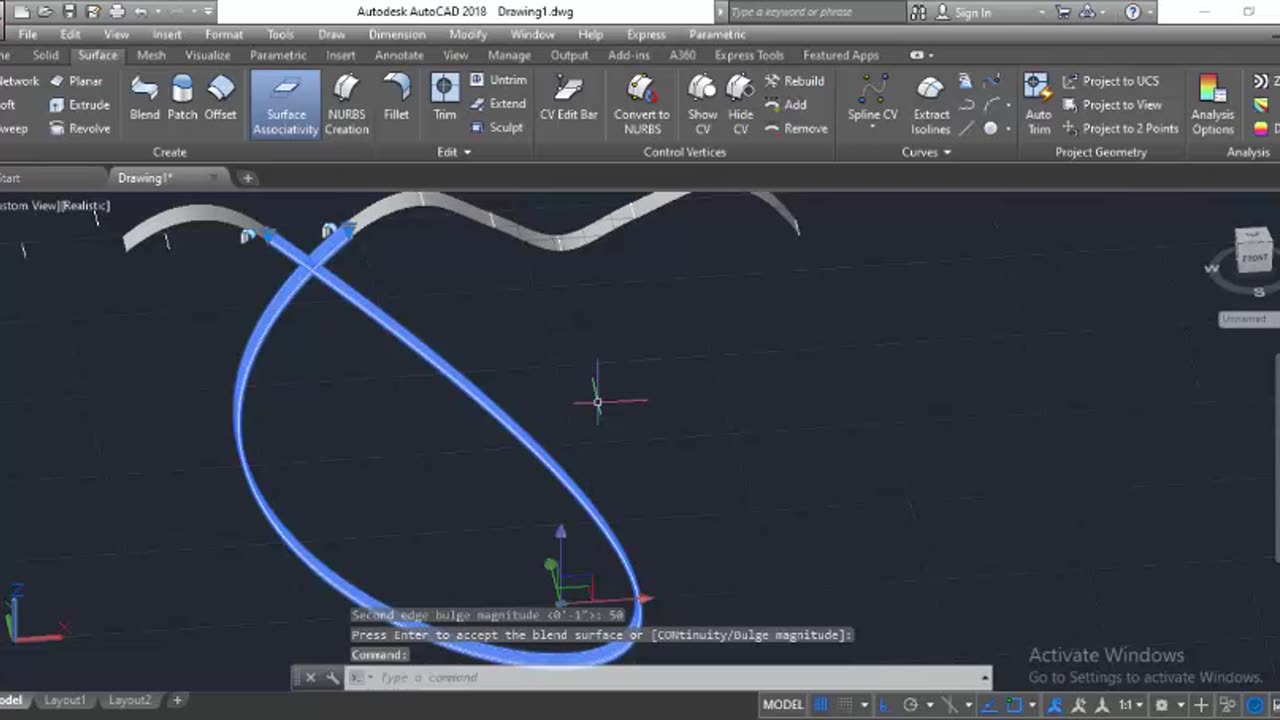Click the Sculpt surface tool
The height and width of the screenshot is (720, 1280).
tap(497, 127)
